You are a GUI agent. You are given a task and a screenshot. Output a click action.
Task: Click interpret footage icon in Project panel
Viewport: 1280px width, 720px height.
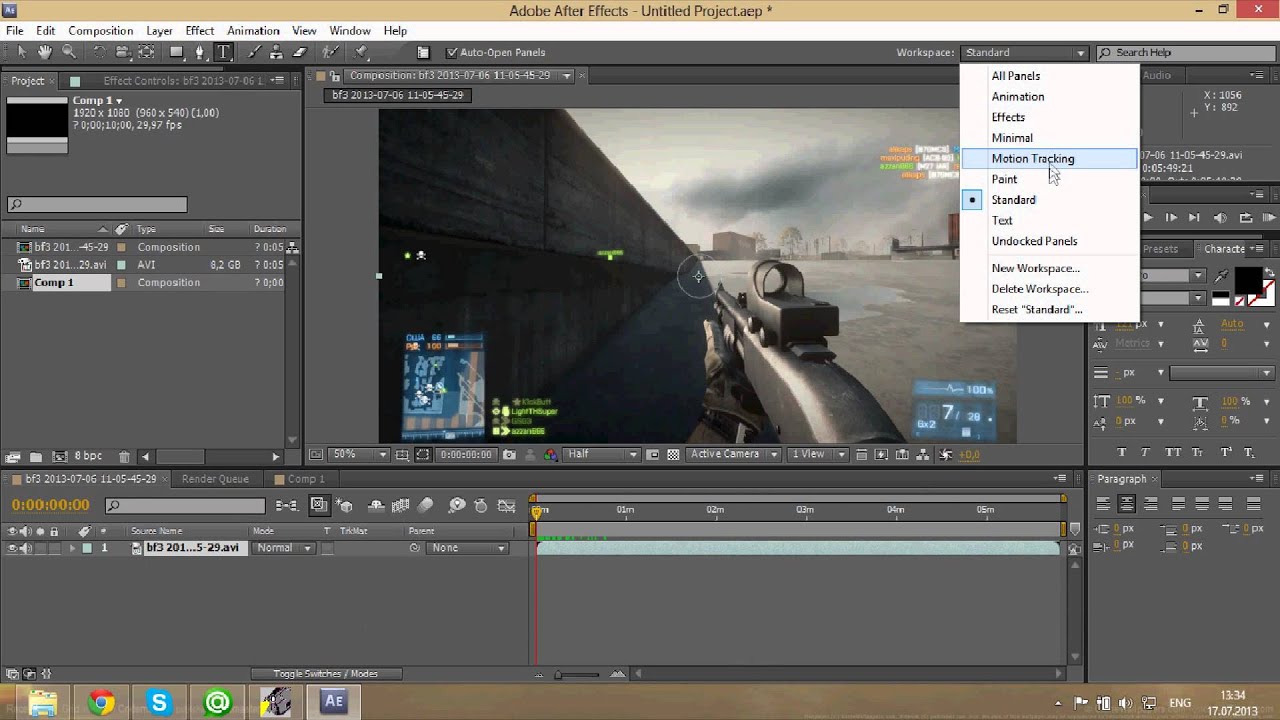point(13,457)
